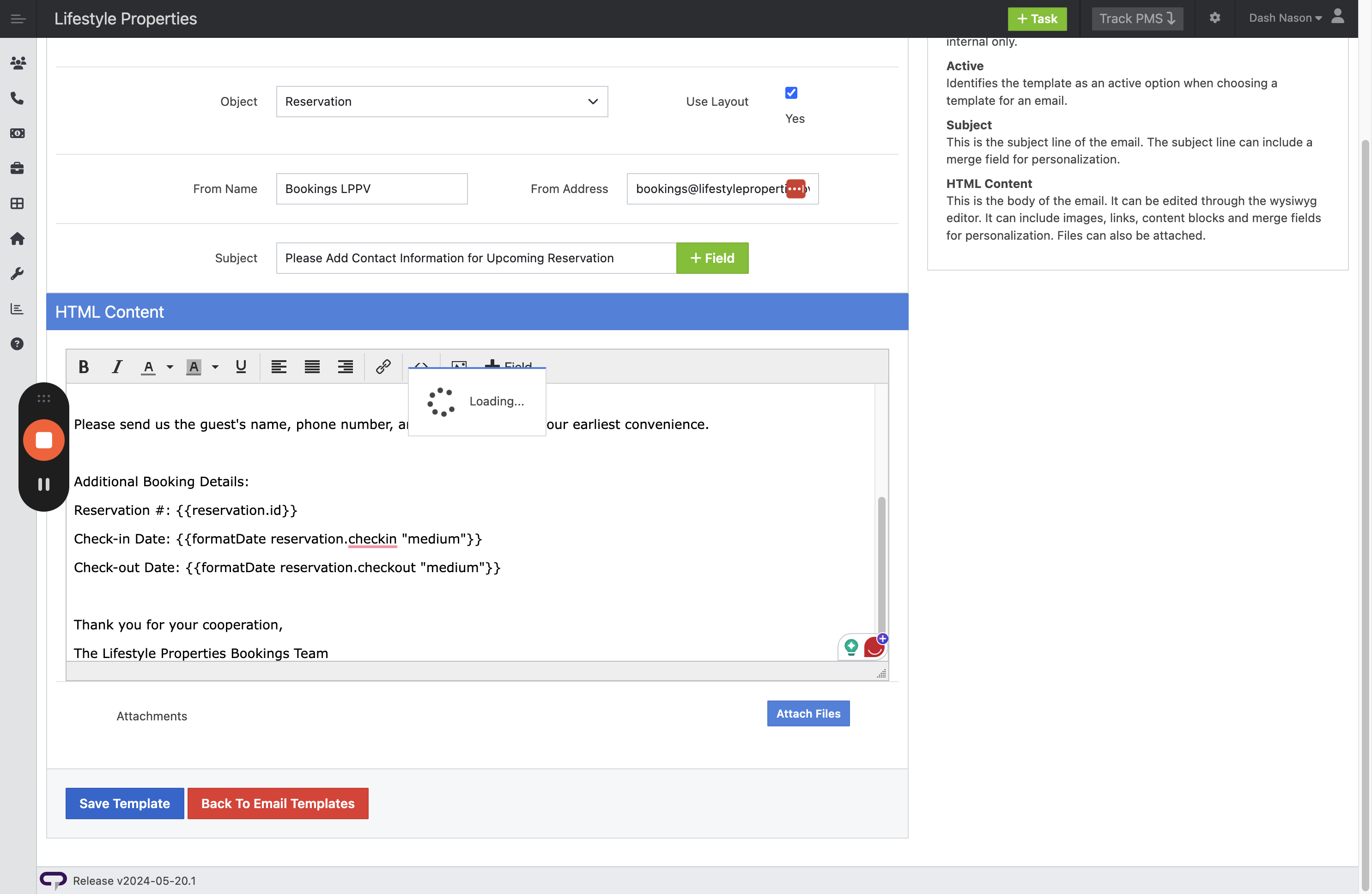1372x894 pixels.
Task: Pause the screen recording
Action: point(44,484)
